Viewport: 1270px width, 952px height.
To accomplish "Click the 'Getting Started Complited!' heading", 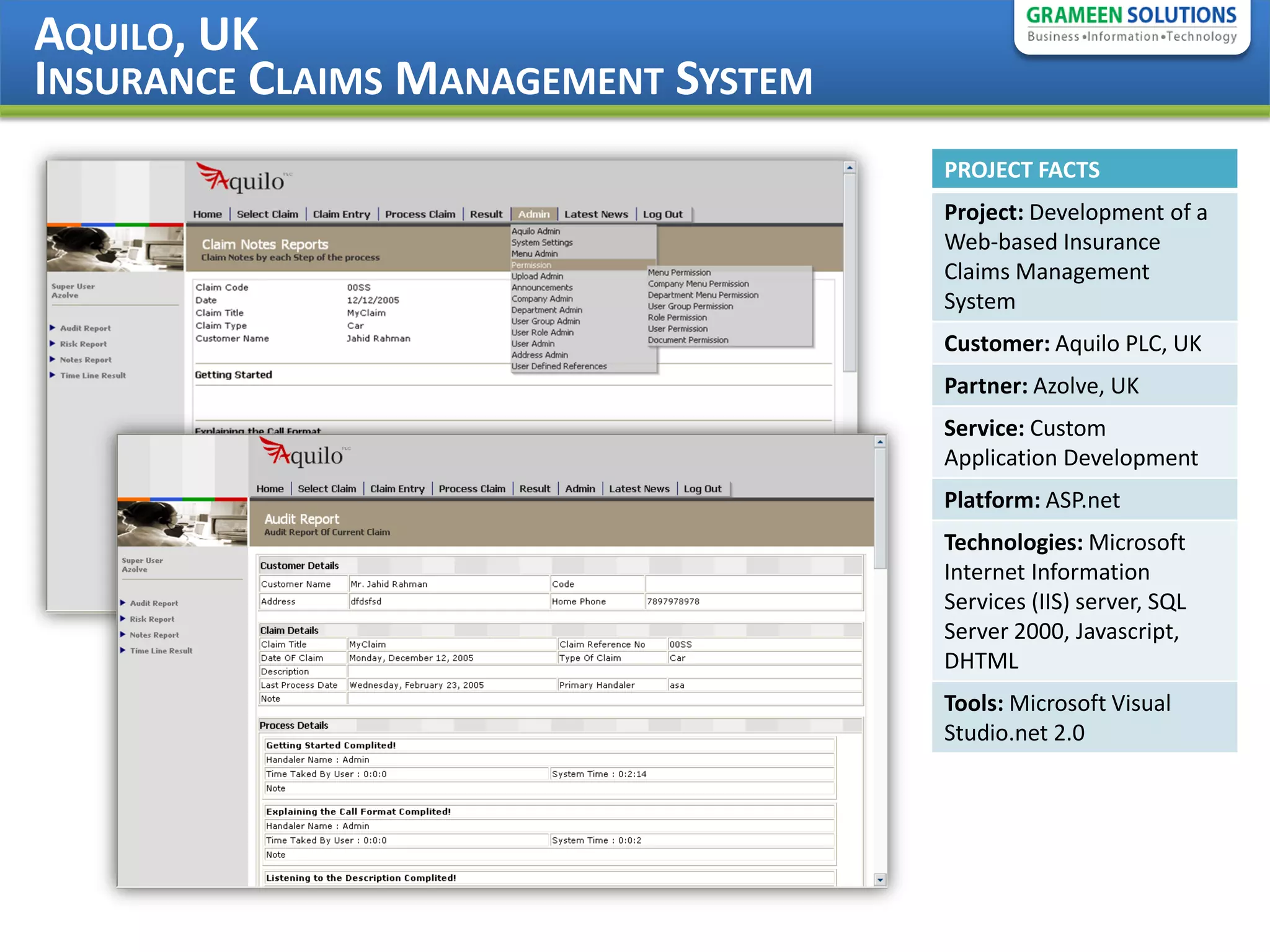I will [x=331, y=745].
